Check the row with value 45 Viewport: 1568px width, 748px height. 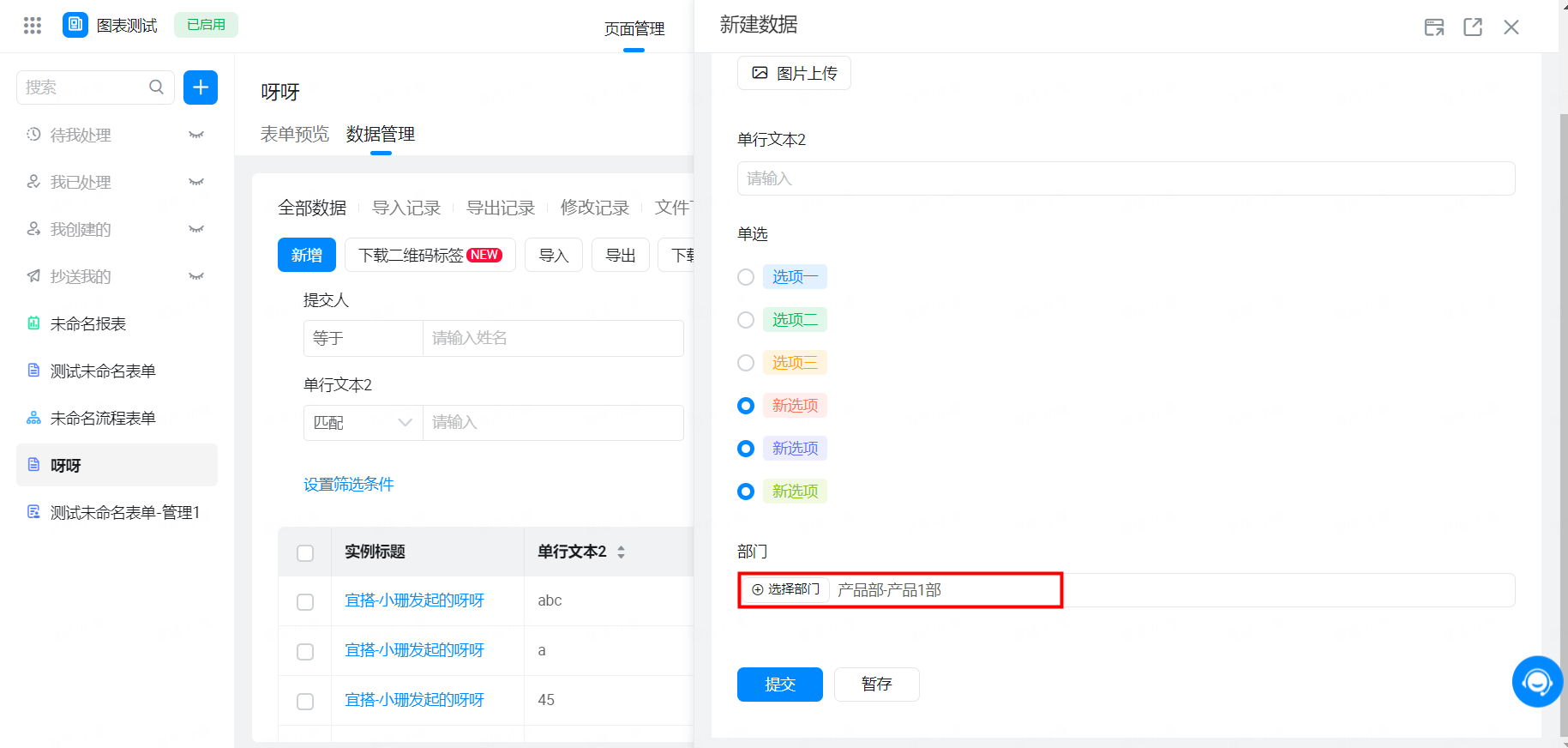[305, 702]
